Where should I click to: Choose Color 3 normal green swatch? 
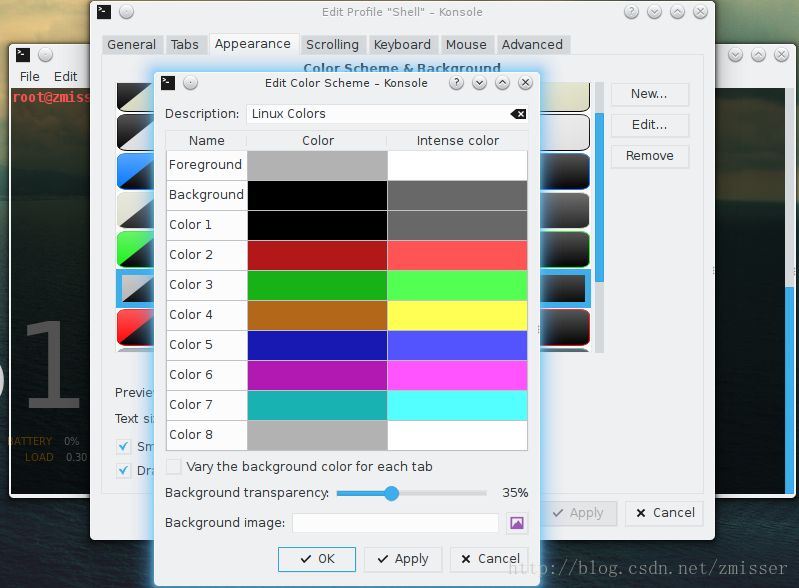(x=317, y=285)
